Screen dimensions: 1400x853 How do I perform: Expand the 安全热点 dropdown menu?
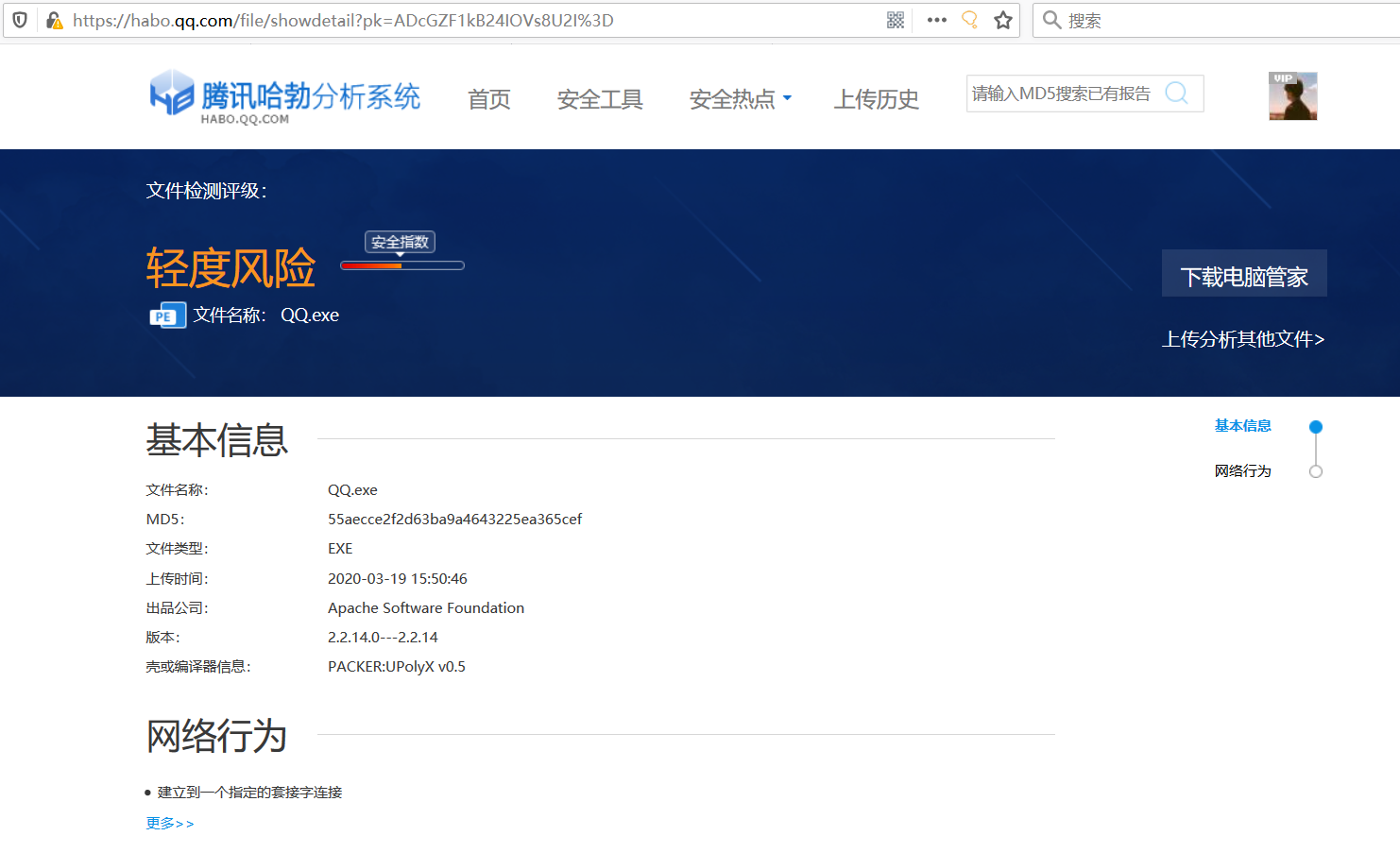[740, 98]
